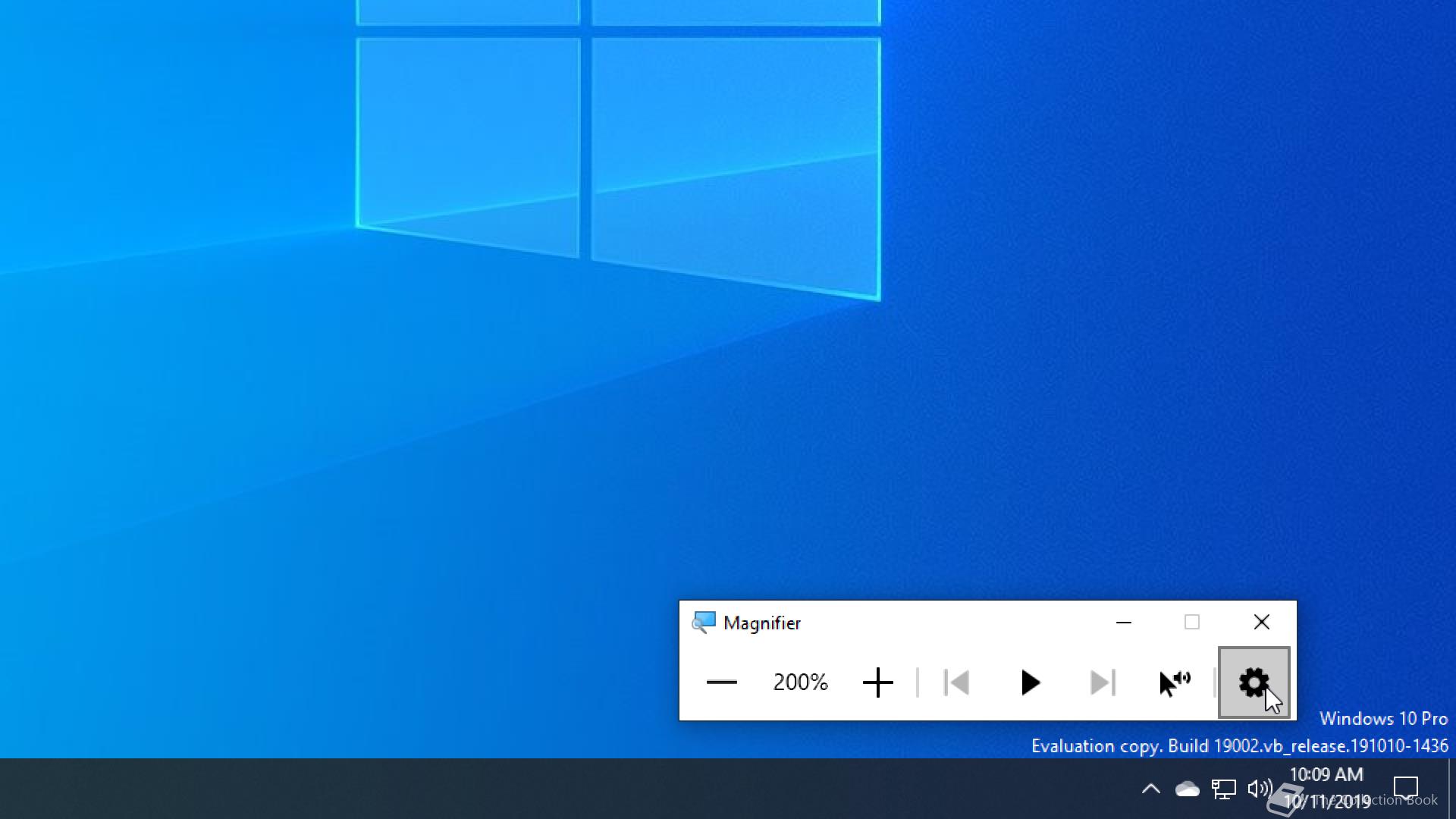Screen dimensions: 1456x819
Task: Open the volume speaker tray icon
Action: click(x=1260, y=789)
